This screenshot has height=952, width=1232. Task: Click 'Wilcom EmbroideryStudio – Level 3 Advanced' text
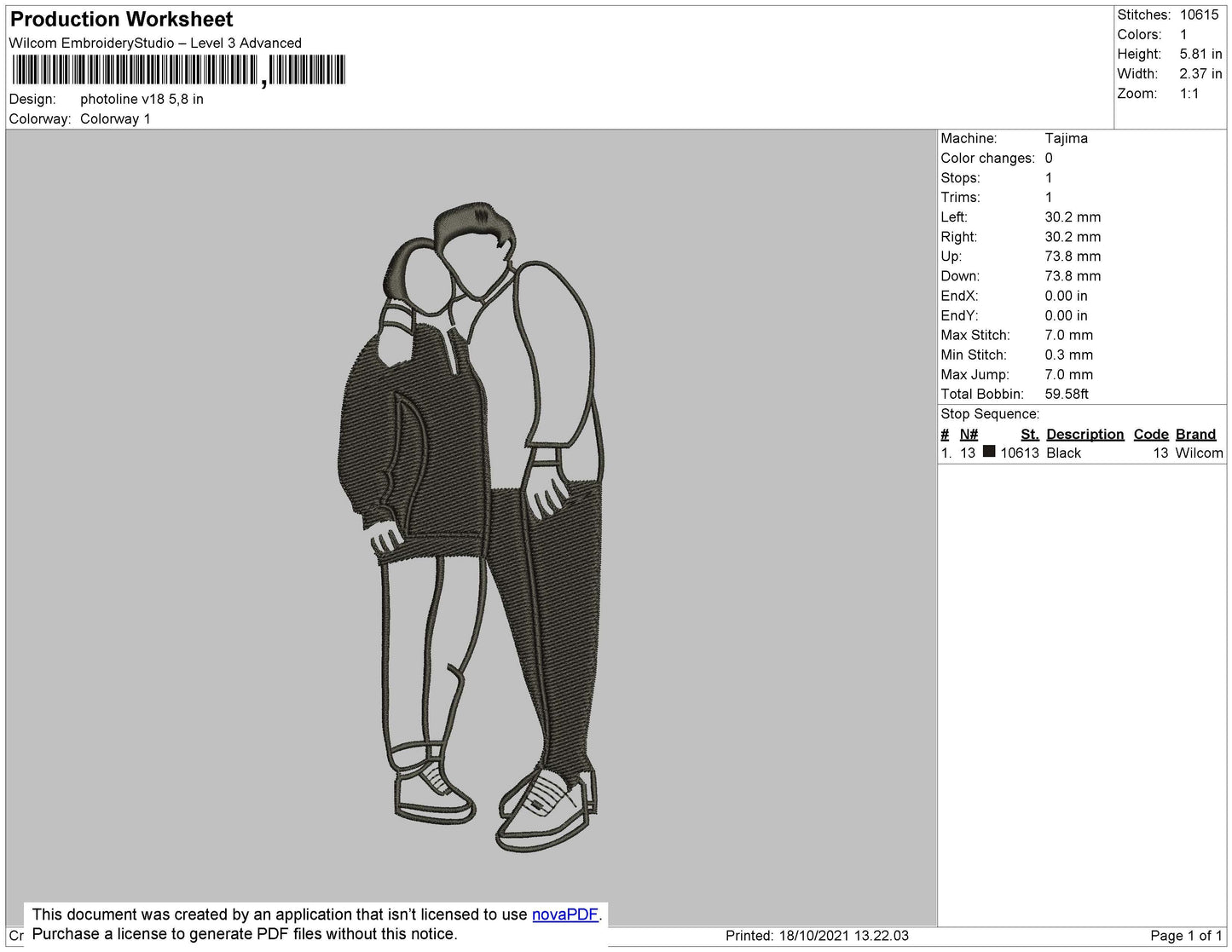coord(155,43)
